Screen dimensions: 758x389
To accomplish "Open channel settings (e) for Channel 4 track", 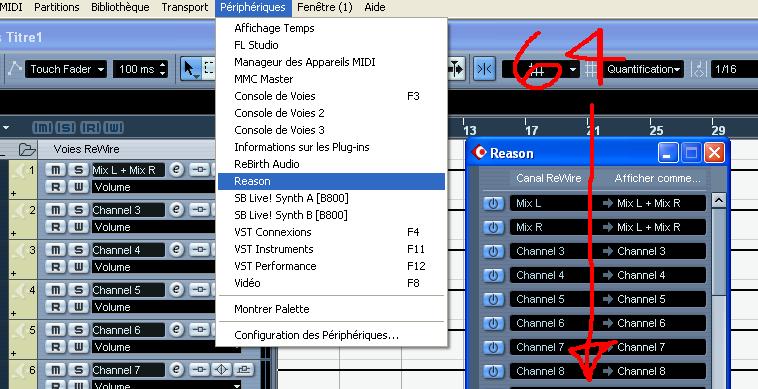I will click(x=176, y=250).
